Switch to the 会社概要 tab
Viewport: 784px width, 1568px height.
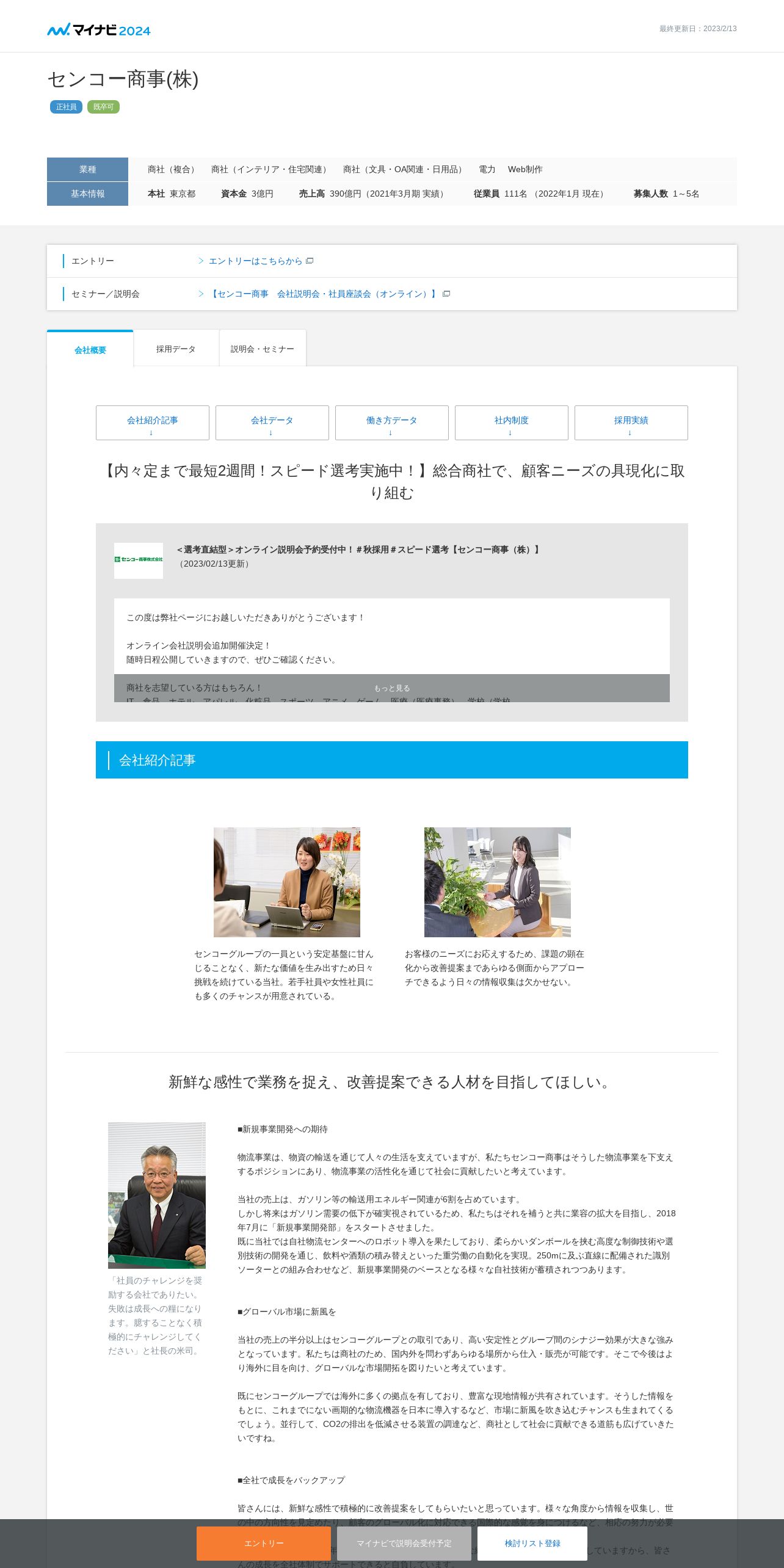90,349
